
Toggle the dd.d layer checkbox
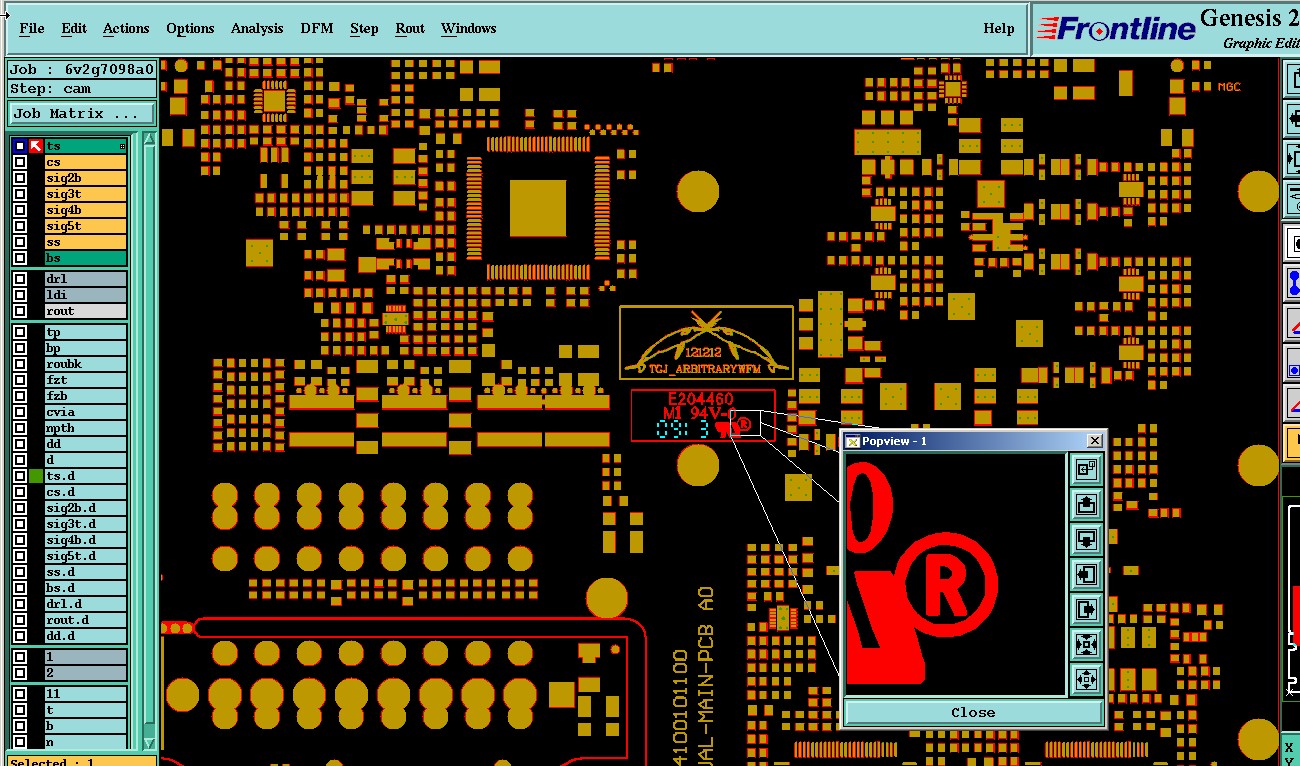(x=20, y=636)
